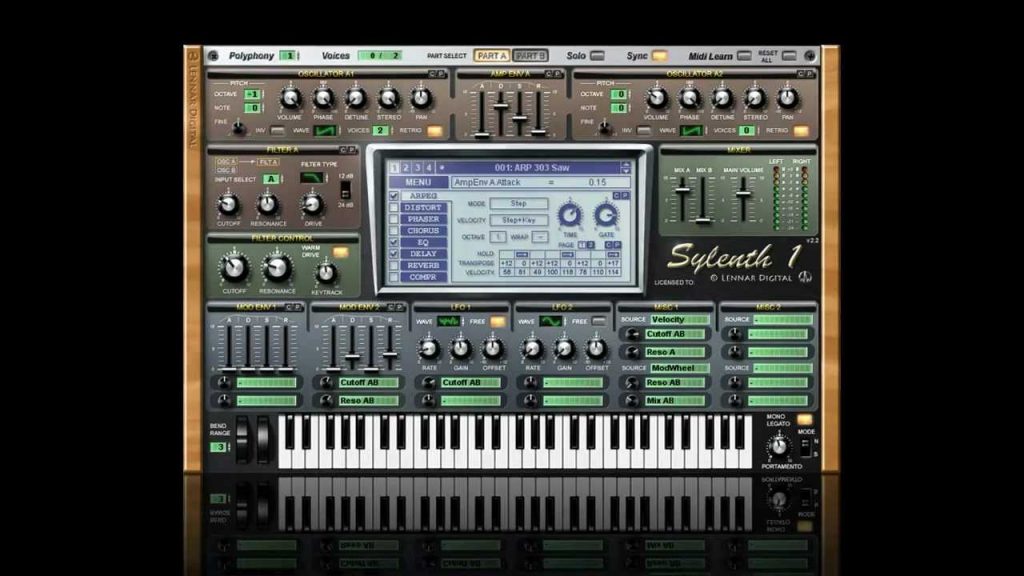Click the Keytrack knob in Filter Control
The height and width of the screenshot is (576, 1024).
327,274
